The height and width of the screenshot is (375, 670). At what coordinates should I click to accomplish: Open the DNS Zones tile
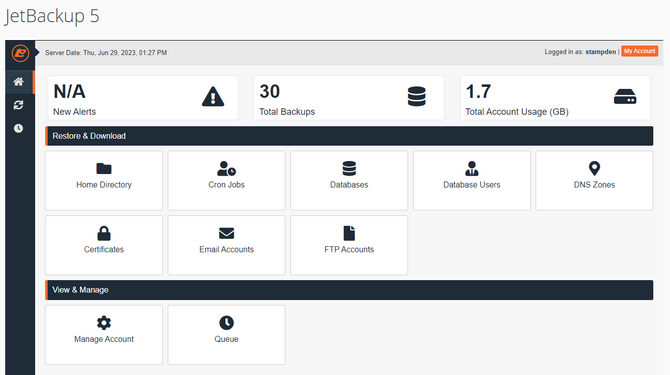594,180
